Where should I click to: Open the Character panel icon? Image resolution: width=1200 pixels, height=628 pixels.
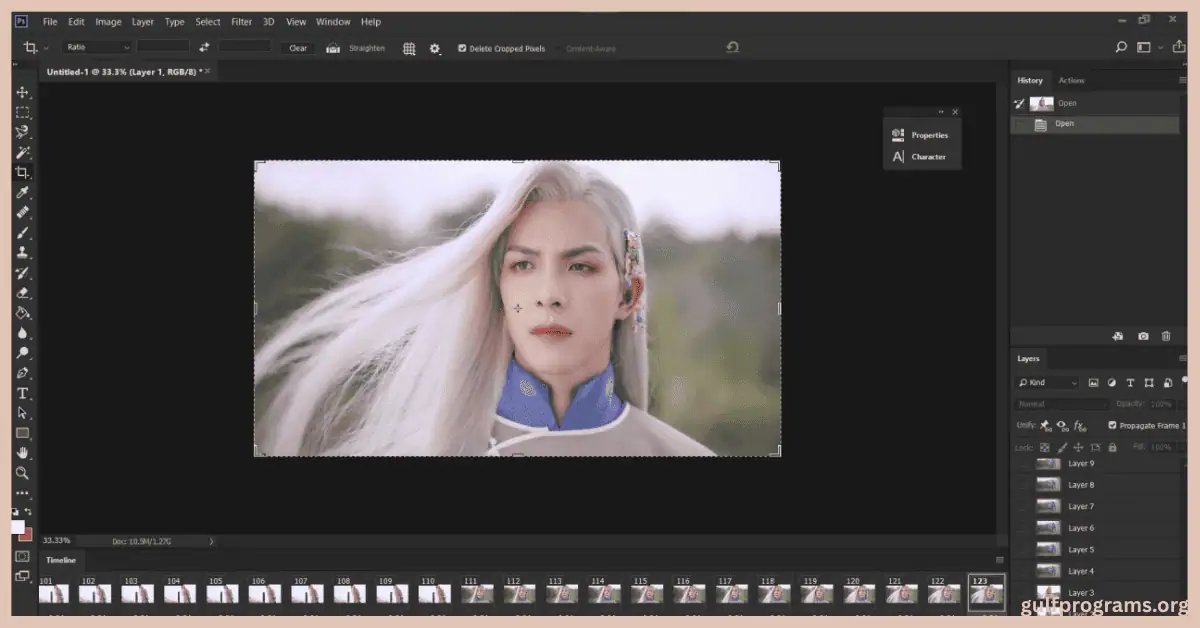(897, 156)
